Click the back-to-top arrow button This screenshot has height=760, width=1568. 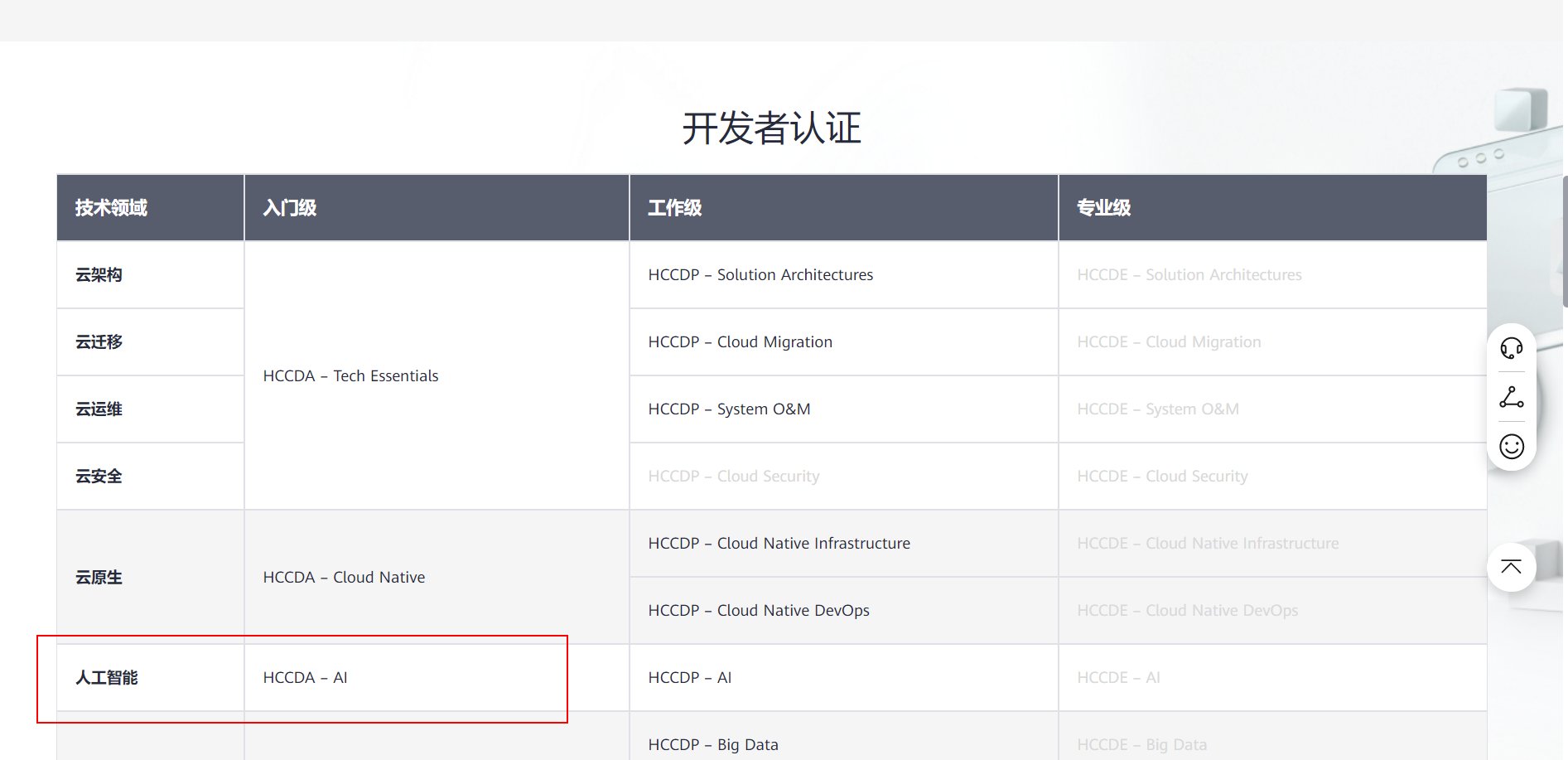click(x=1512, y=568)
